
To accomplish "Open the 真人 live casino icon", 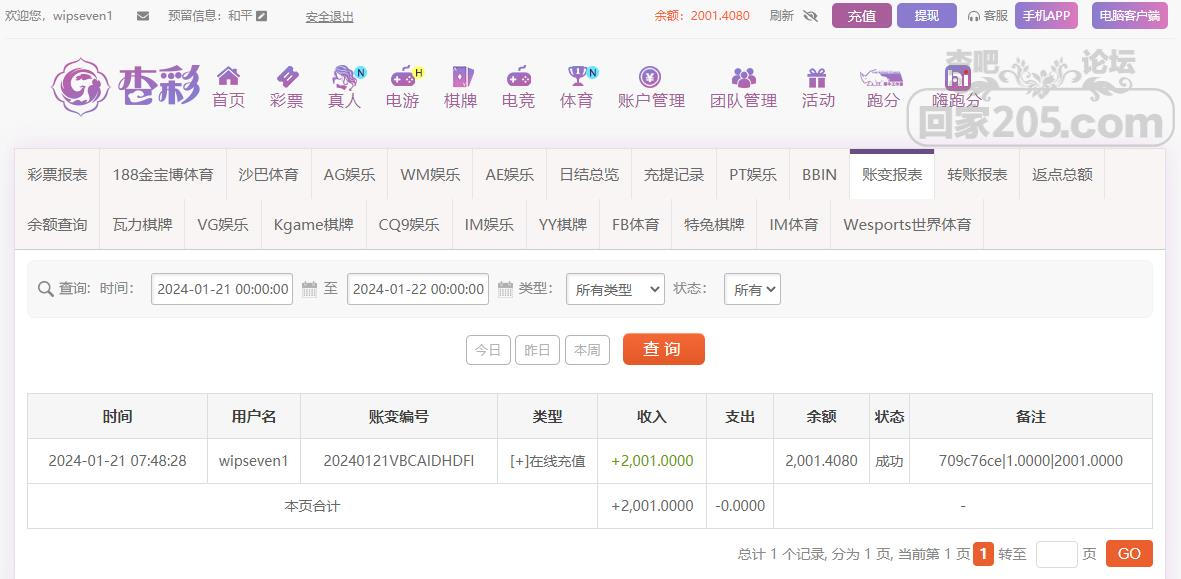I will 345,77.
